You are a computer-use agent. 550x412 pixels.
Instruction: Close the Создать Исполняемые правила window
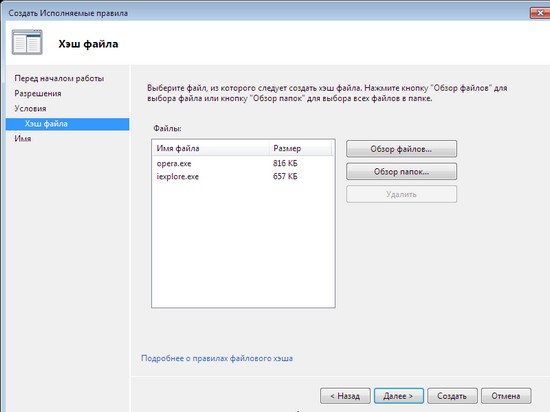click(x=540, y=13)
